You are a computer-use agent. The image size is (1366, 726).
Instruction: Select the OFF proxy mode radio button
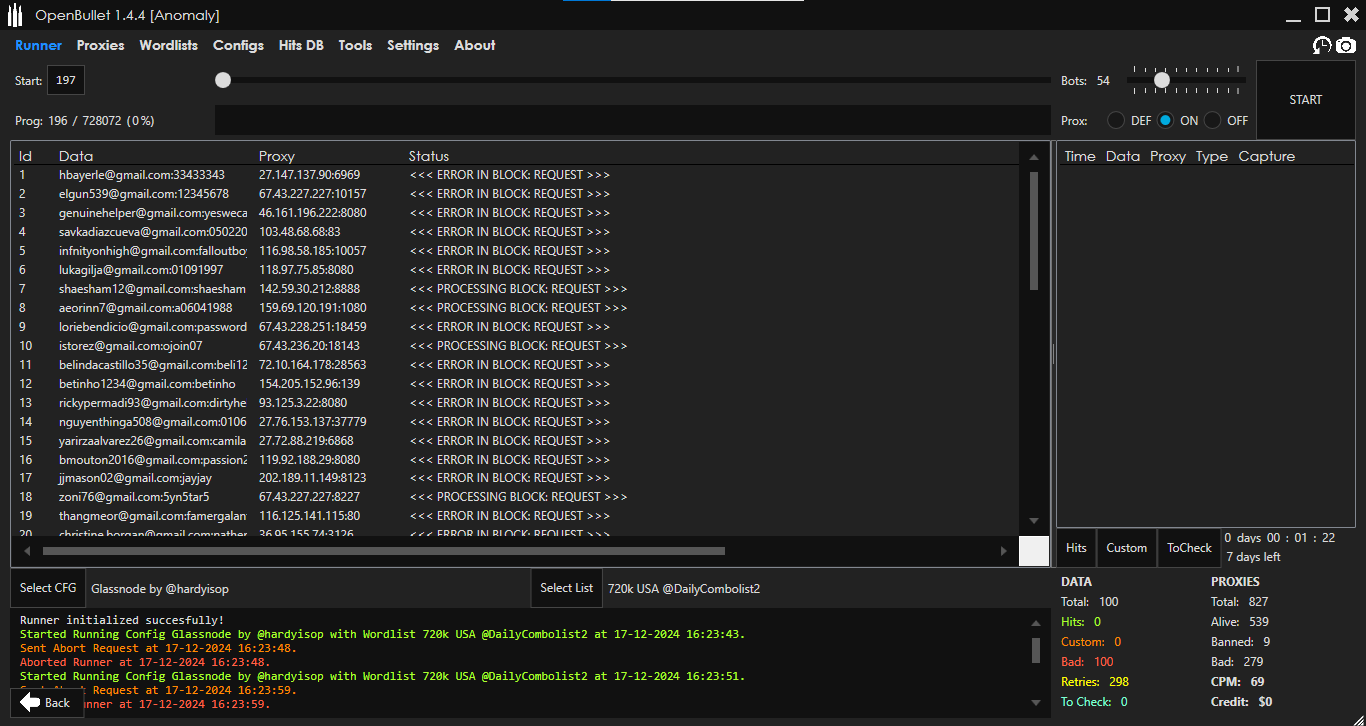[1213, 120]
